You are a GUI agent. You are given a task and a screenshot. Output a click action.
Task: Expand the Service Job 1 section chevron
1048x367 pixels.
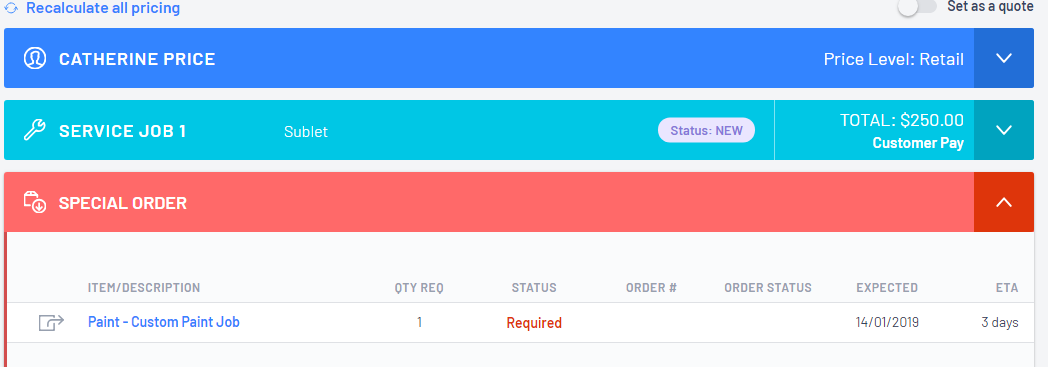(x=1004, y=130)
